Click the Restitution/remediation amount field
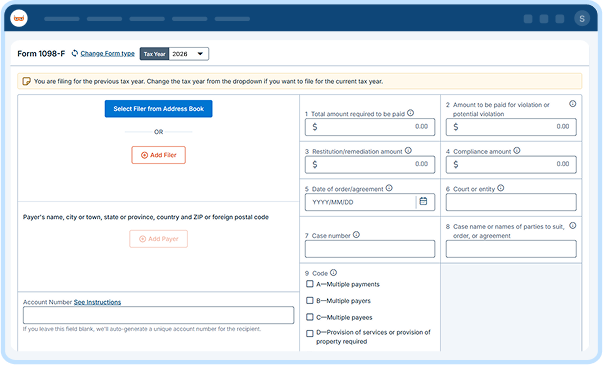 (370, 165)
